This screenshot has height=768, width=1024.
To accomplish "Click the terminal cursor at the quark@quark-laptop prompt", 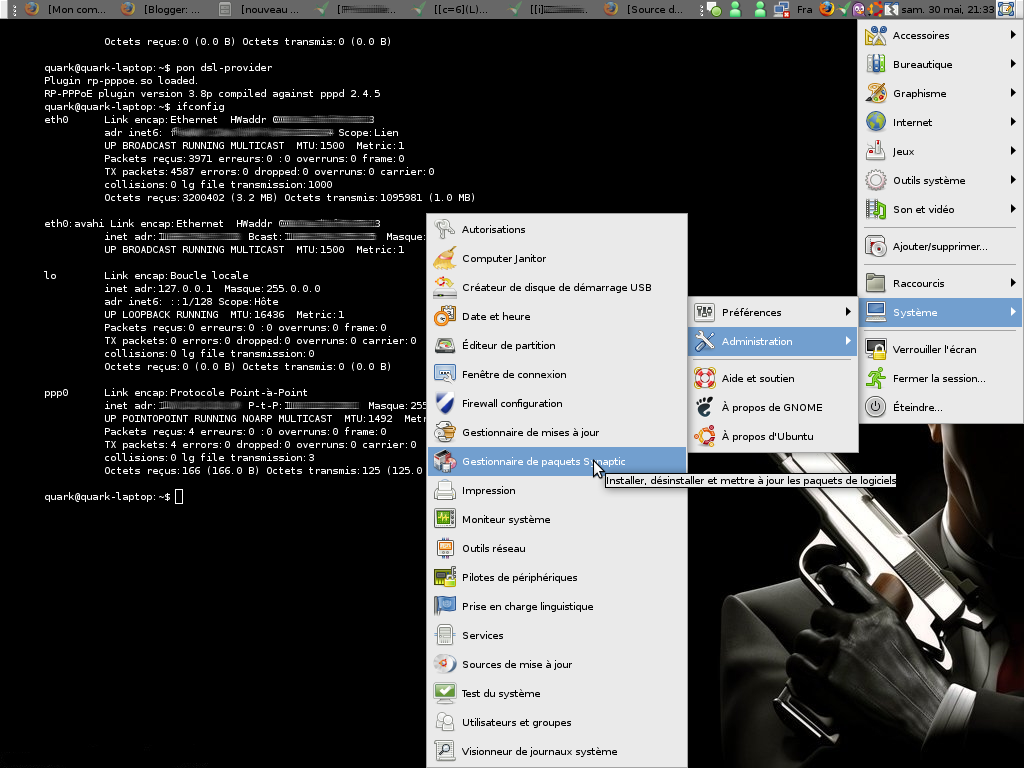I will [x=179, y=497].
